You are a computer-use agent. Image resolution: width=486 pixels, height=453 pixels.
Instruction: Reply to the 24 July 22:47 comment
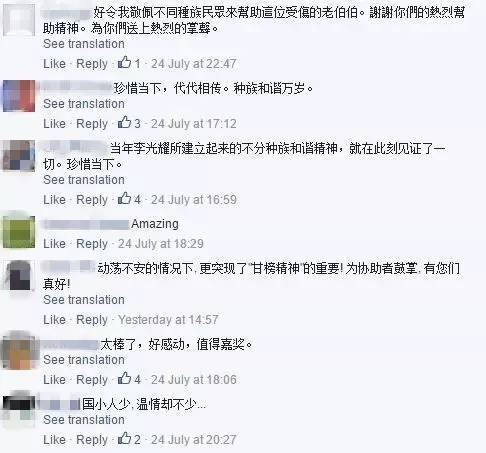pyautogui.click(x=92, y=64)
